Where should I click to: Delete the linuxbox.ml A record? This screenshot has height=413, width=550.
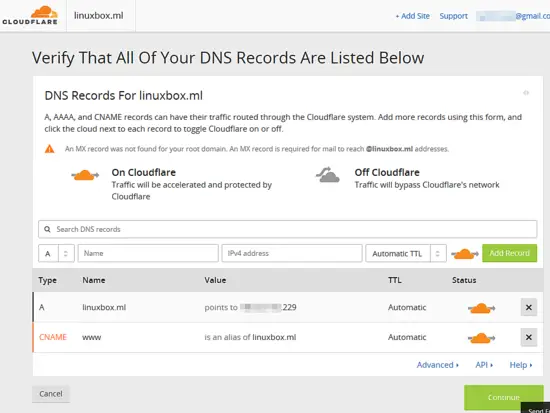click(x=529, y=307)
